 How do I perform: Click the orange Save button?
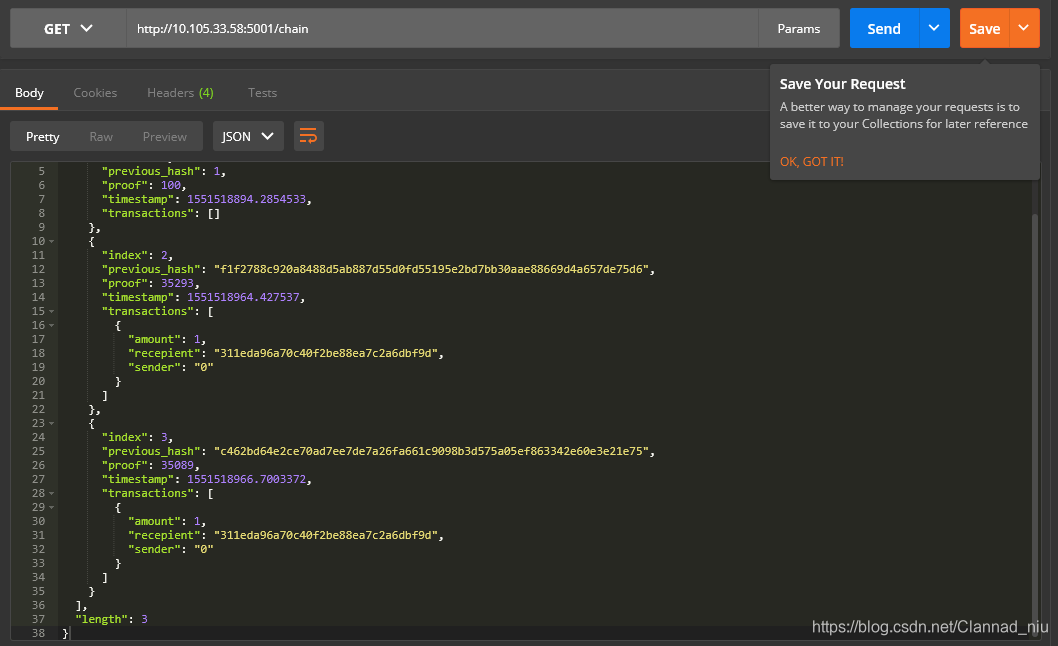[984, 28]
